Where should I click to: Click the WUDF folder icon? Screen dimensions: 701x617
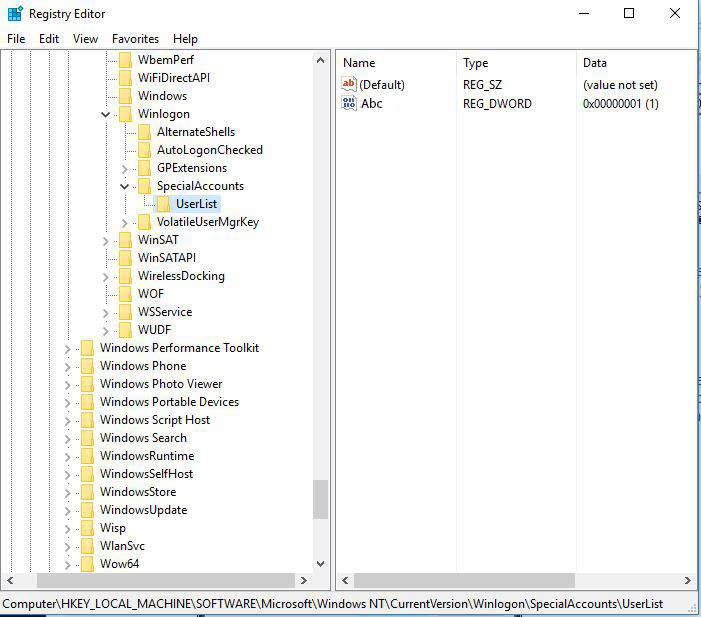tap(126, 330)
